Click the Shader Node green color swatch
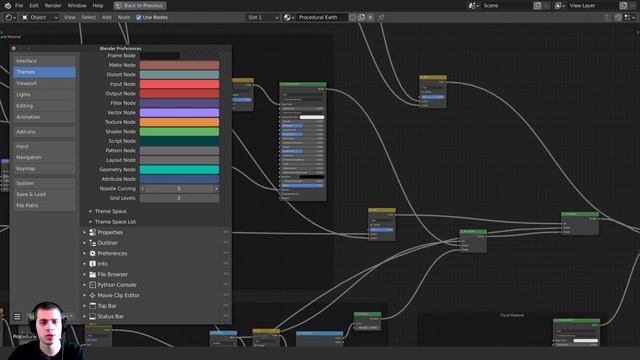 point(180,132)
